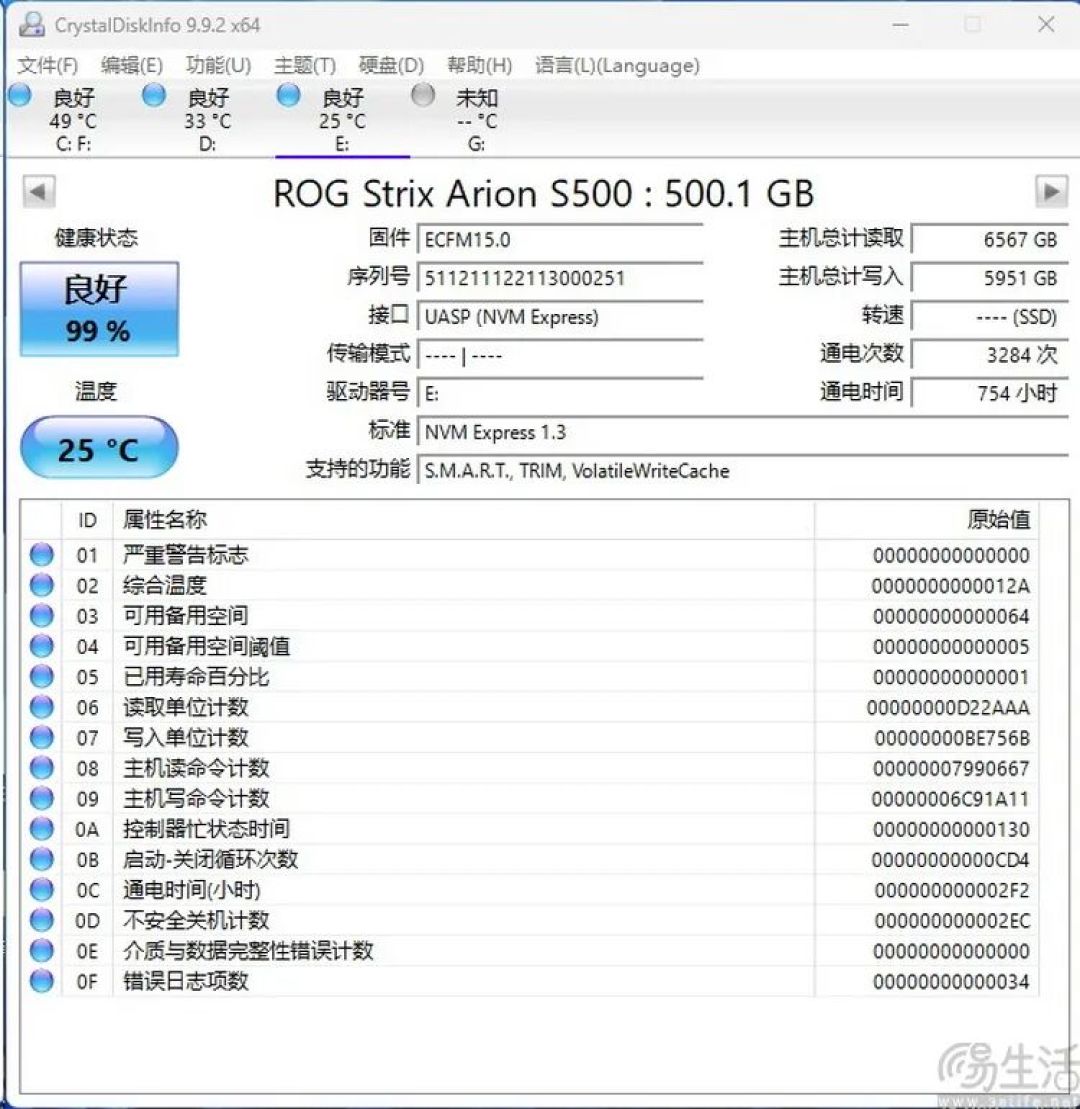This screenshot has width=1080, height=1109.
Task: Click the 原始值 column header
Action: tap(927, 520)
